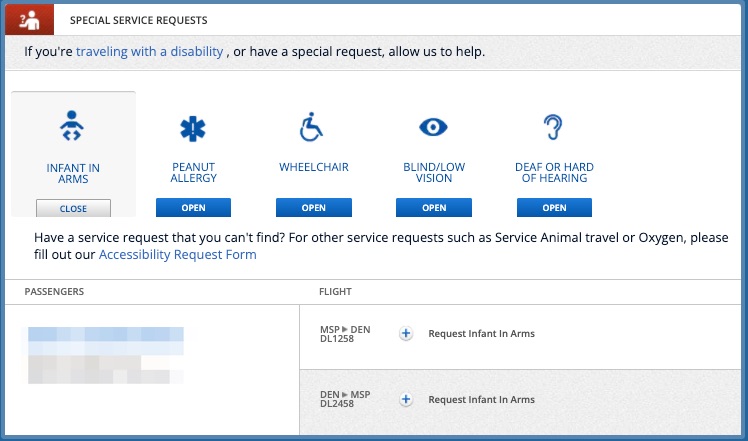This screenshot has height=441, width=748.
Task: Expand Peanut Allergy with its OPEN button
Action: 193,208
